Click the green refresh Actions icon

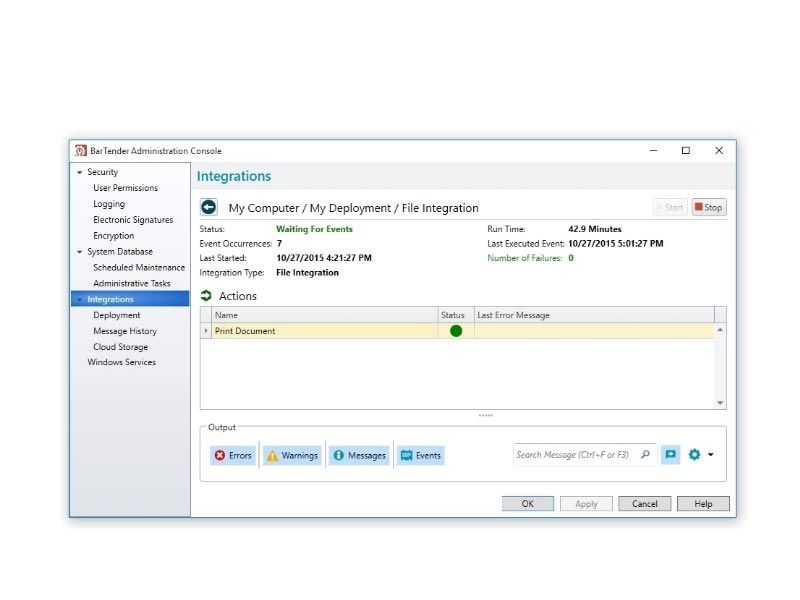click(x=206, y=295)
